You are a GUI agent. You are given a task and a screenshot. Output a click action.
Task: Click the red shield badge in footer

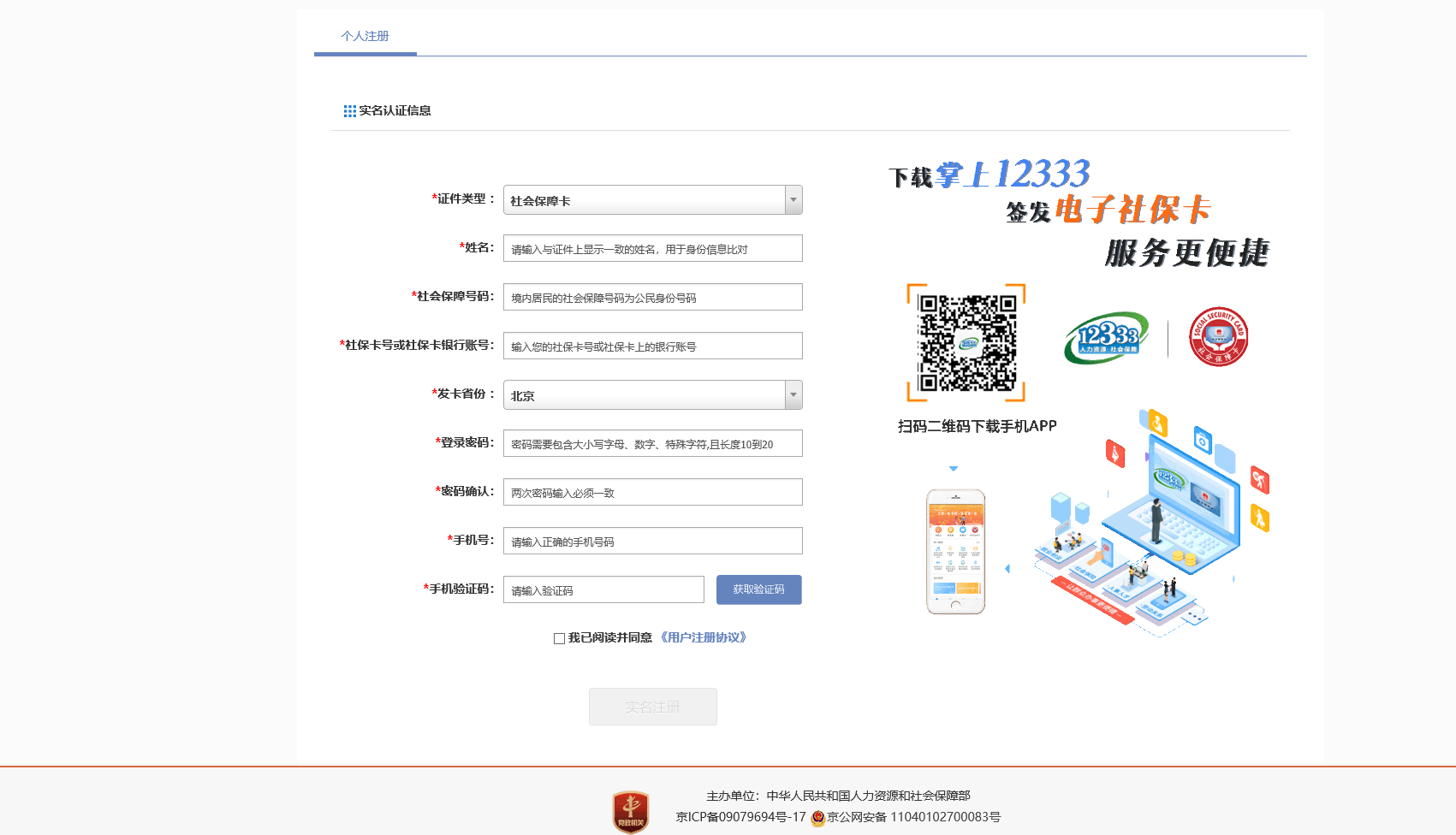point(631,811)
